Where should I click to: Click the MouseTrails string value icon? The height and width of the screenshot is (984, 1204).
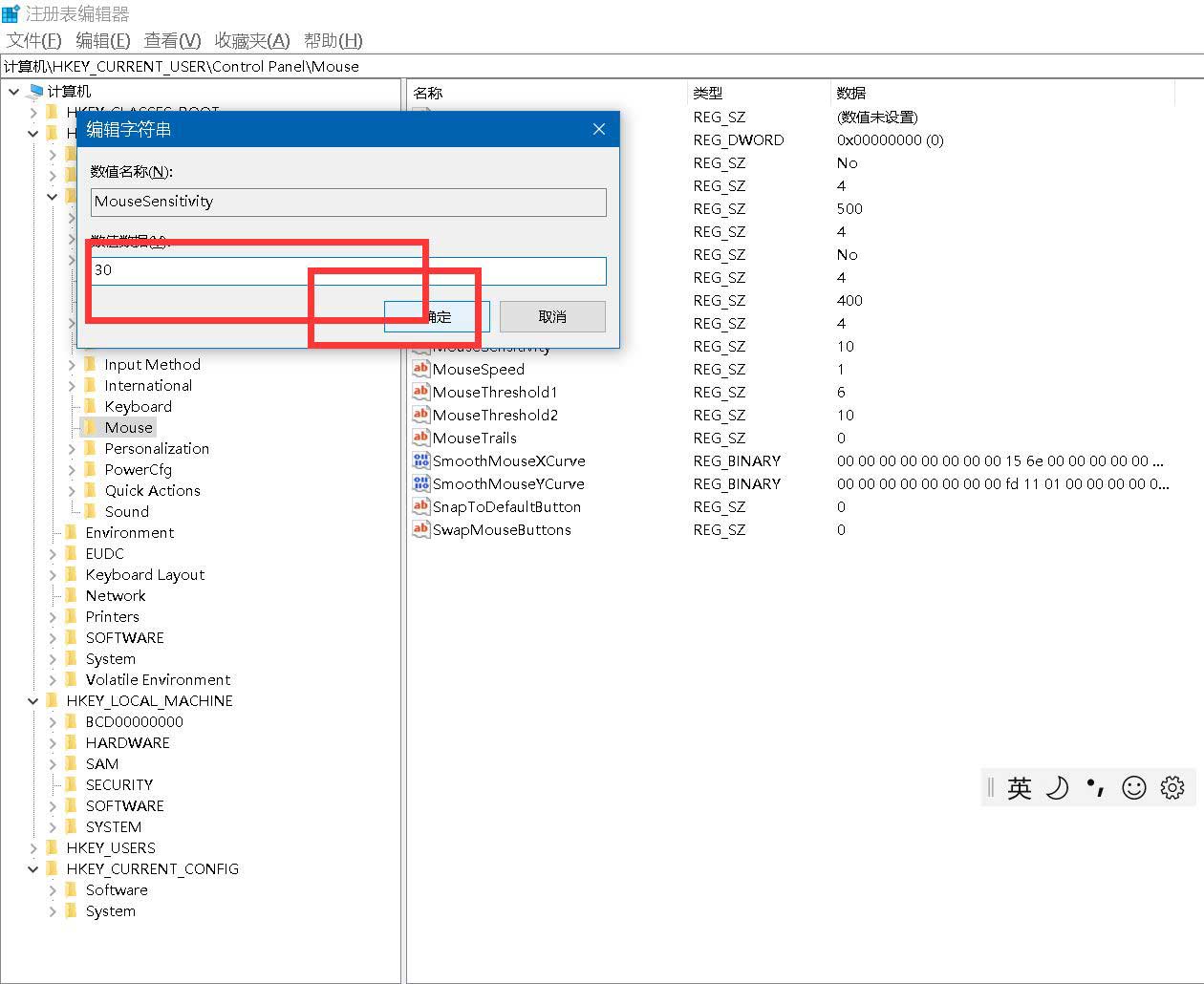point(420,438)
